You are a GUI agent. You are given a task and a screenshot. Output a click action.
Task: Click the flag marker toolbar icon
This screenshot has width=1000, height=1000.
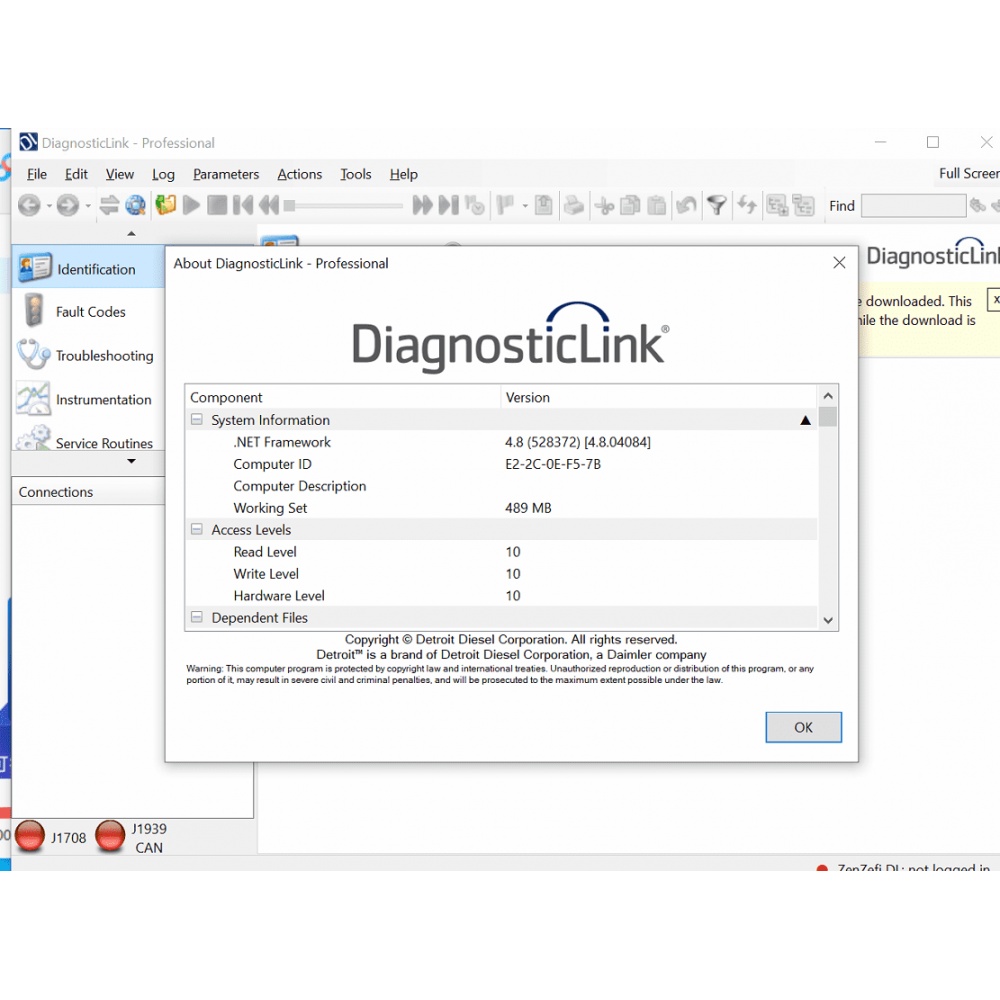click(x=505, y=205)
